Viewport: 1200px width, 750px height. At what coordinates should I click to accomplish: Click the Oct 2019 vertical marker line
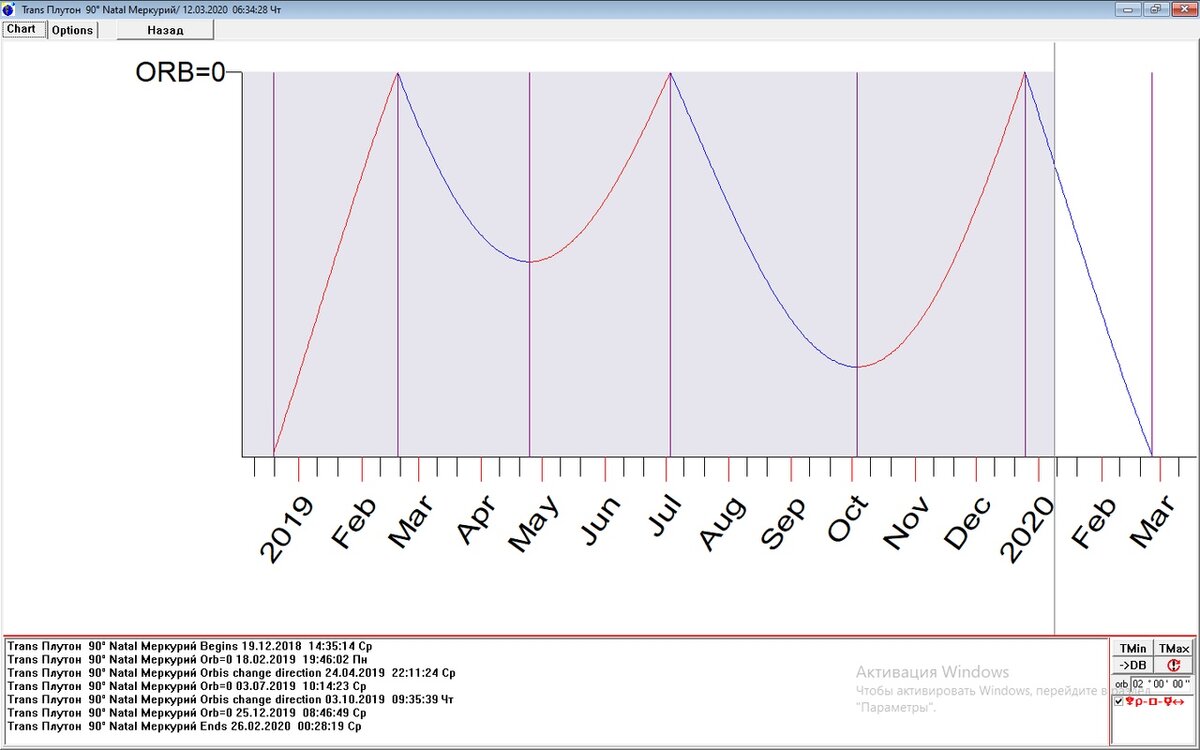pos(857,264)
